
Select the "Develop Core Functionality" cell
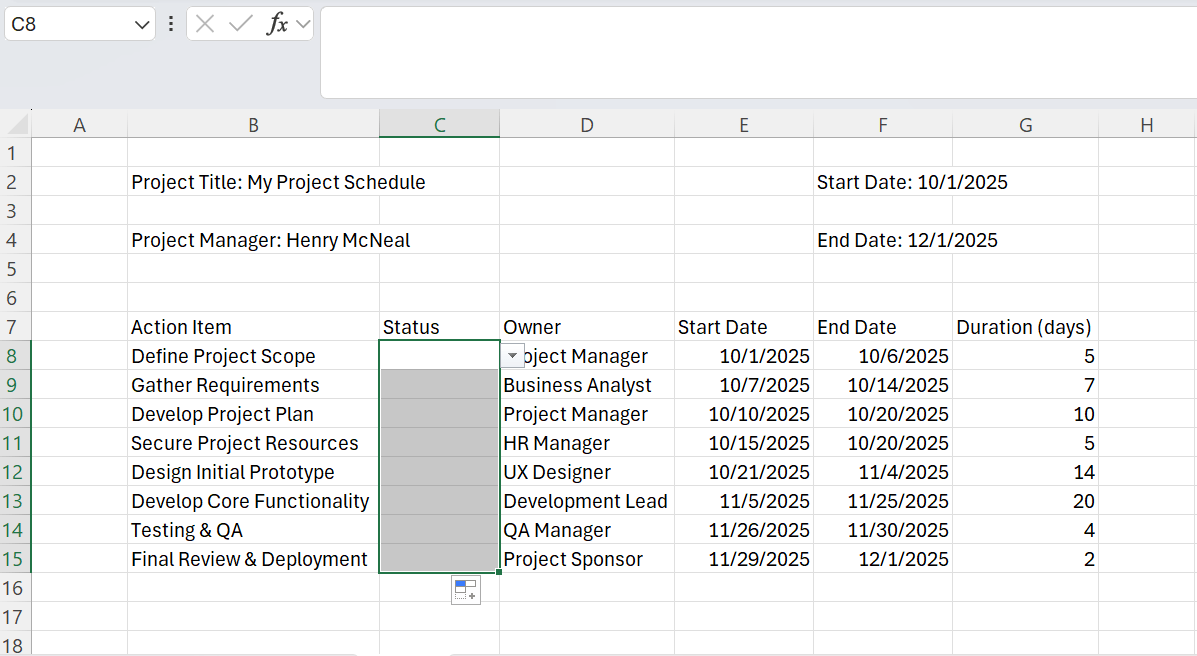(253, 501)
